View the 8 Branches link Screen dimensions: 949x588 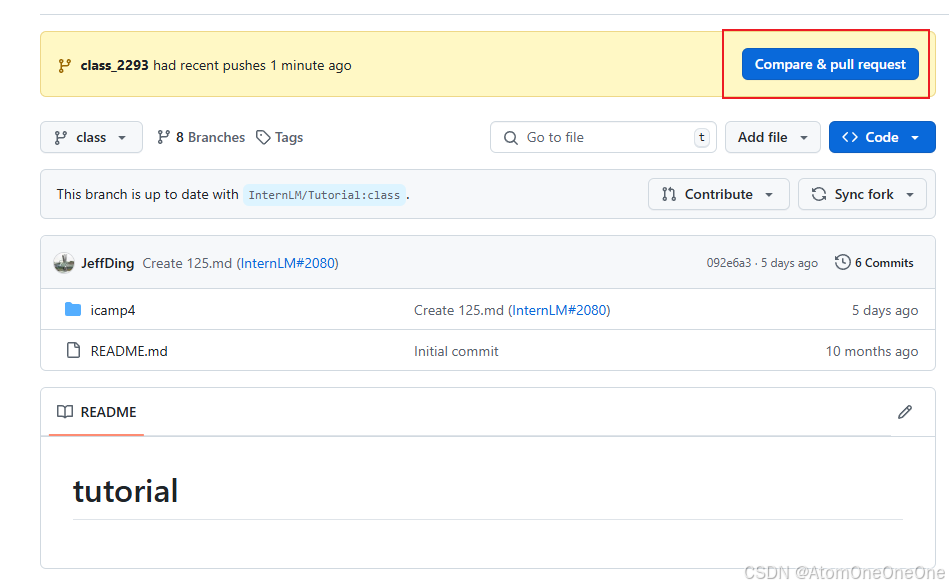(x=201, y=137)
